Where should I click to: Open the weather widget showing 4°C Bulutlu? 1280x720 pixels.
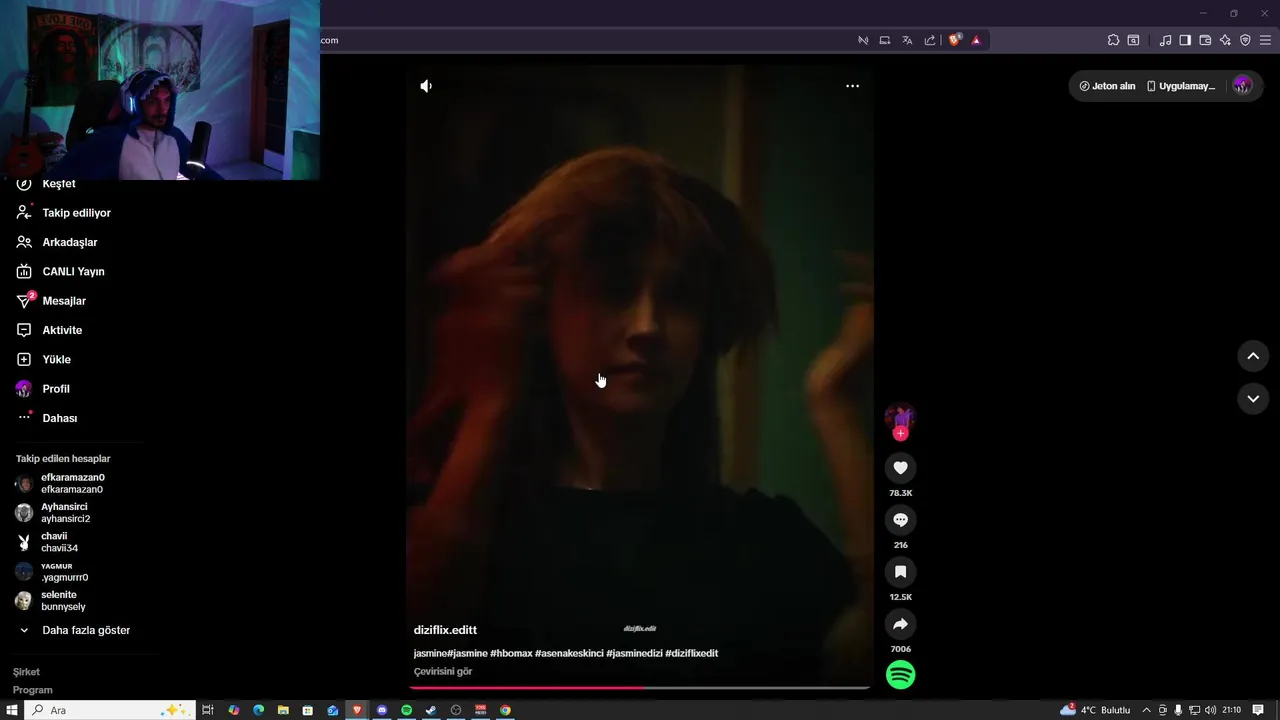click(1095, 710)
